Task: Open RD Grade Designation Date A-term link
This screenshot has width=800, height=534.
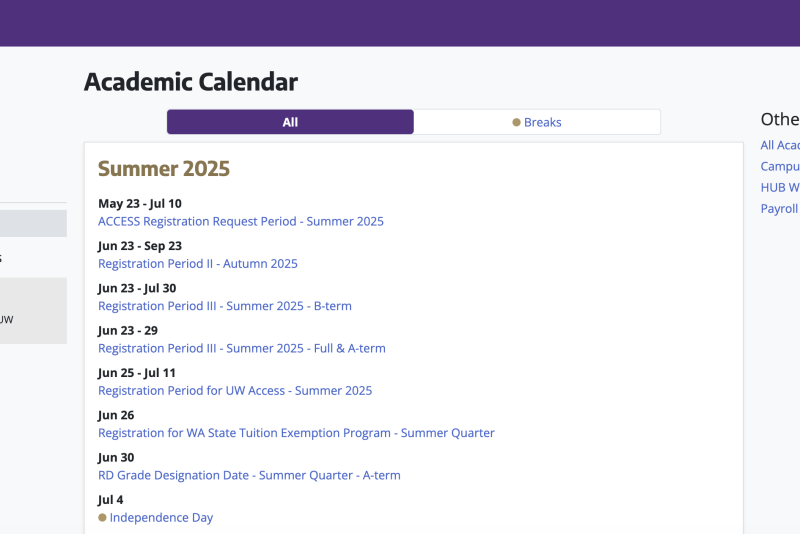Action: point(249,475)
